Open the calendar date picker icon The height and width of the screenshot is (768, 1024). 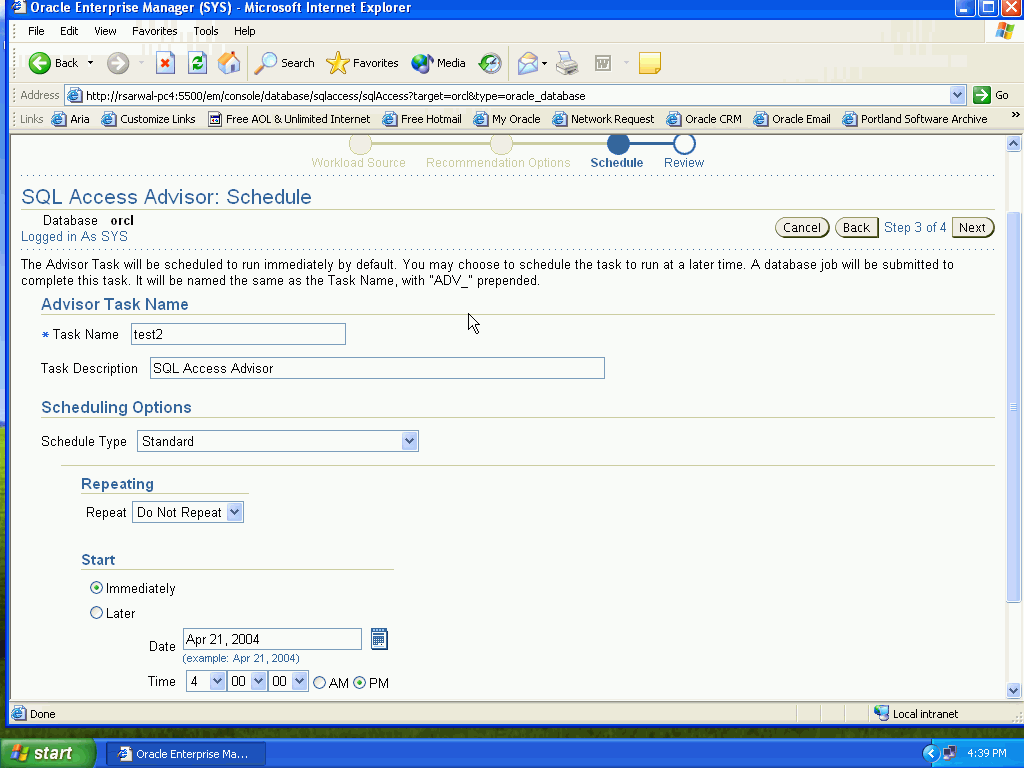[x=379, y=639]
